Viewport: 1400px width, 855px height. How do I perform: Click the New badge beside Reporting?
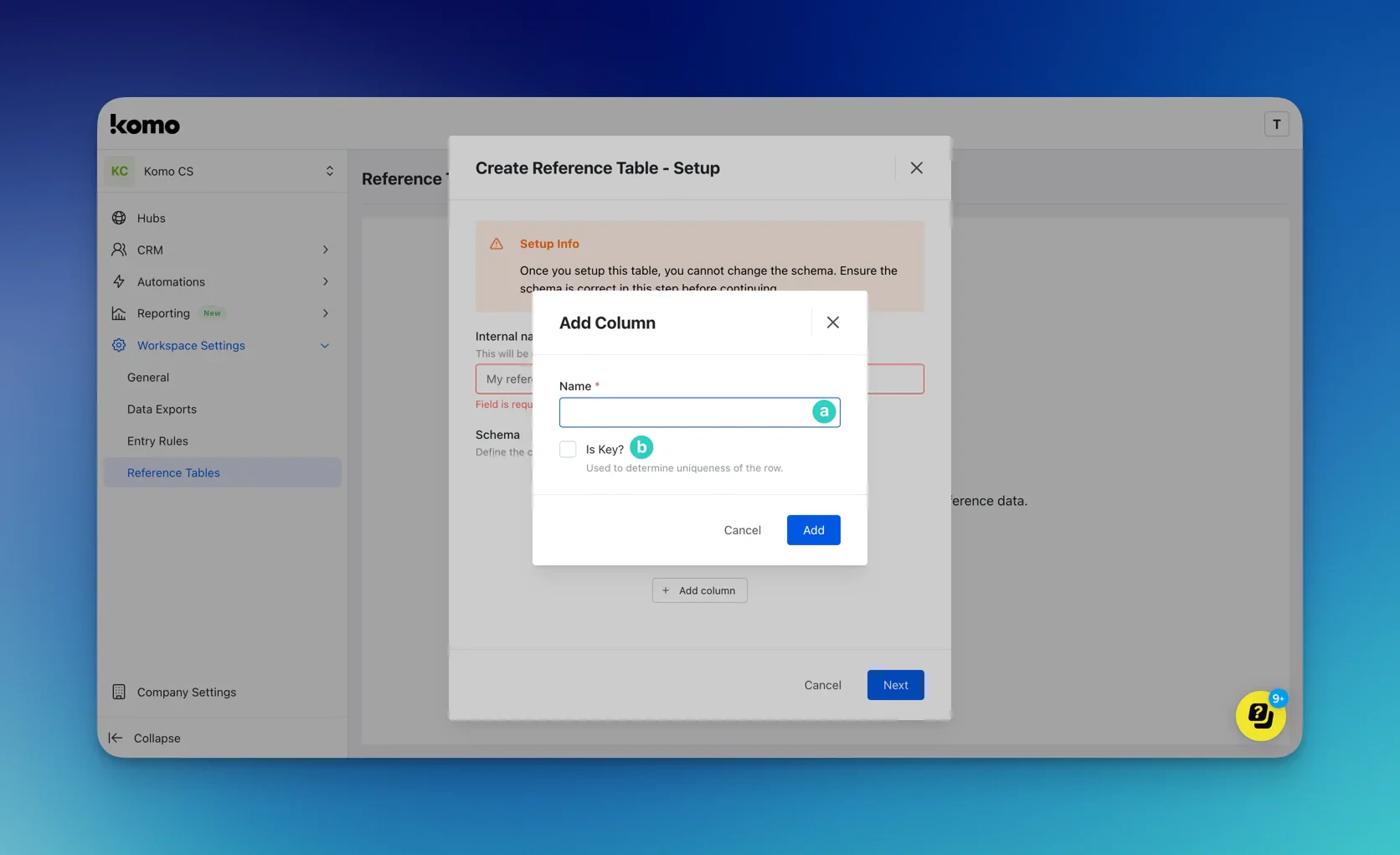click(x=213, y=313)
